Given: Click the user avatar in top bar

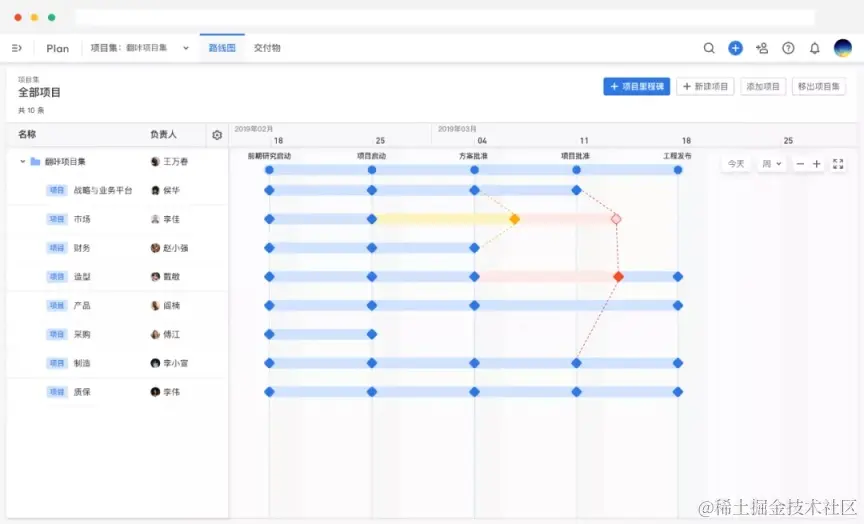Looking at the screenshot, I should coord(843,48).
